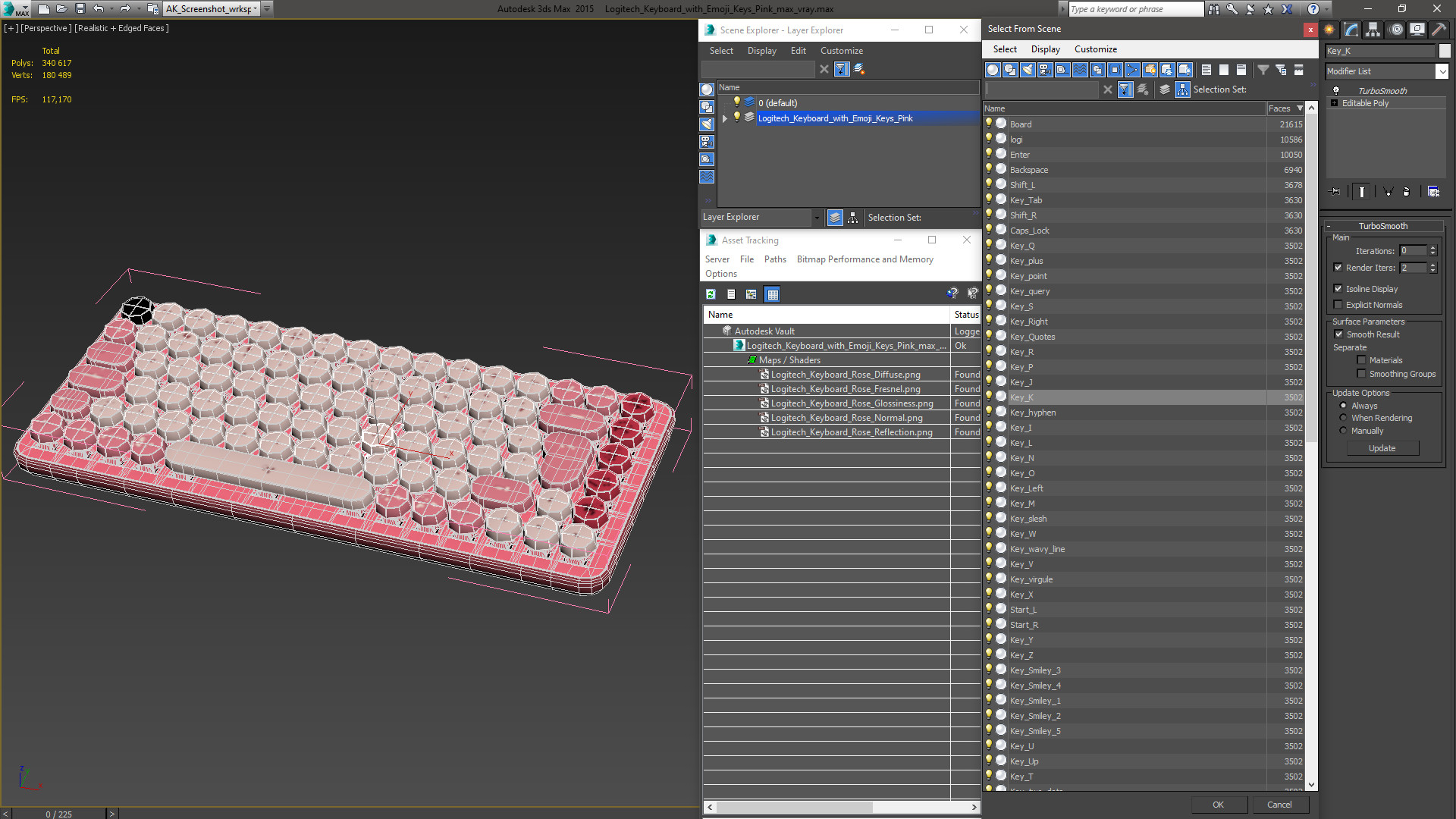Click Invert Selection icon in Select From Scene
1456x819 pixels.
click(x=1241, y=70)
